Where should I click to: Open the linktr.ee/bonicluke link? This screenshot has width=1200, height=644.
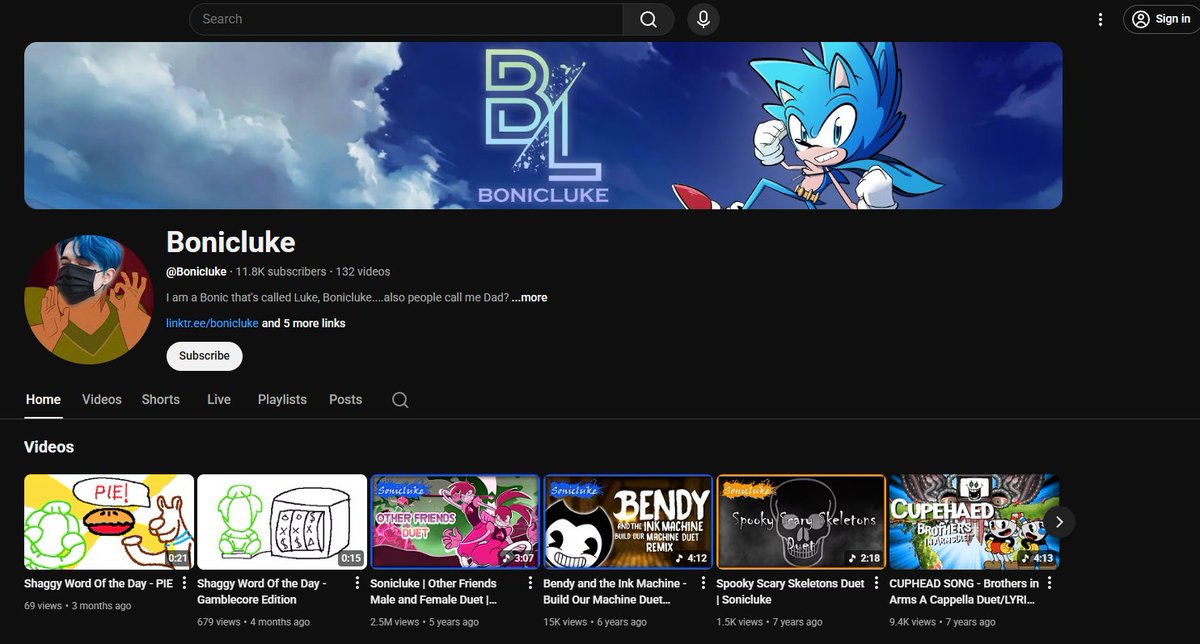212,323
